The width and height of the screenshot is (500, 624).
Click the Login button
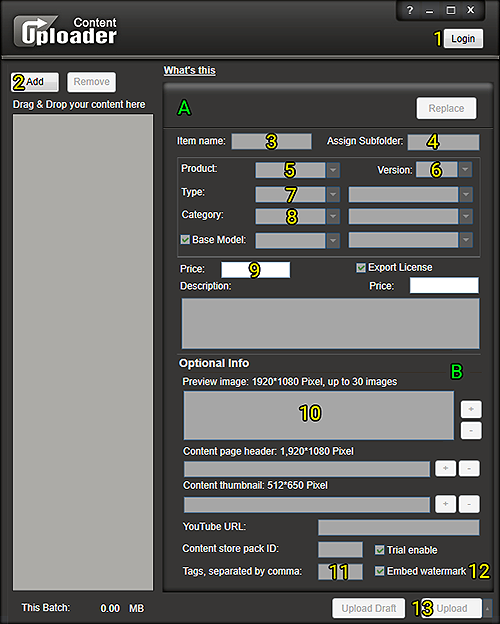pyautogui.click(x=463, y=39)
